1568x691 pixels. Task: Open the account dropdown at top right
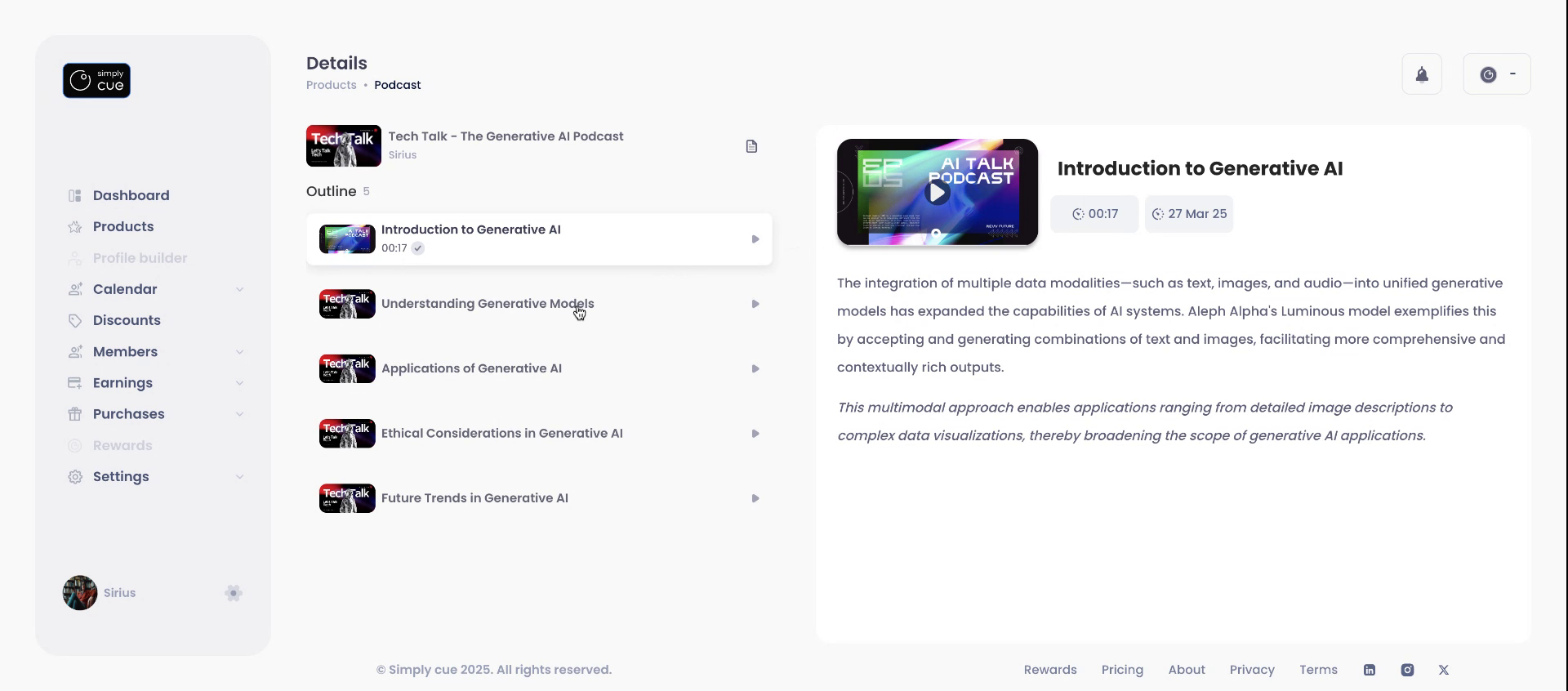click(x=1497, y=74)
